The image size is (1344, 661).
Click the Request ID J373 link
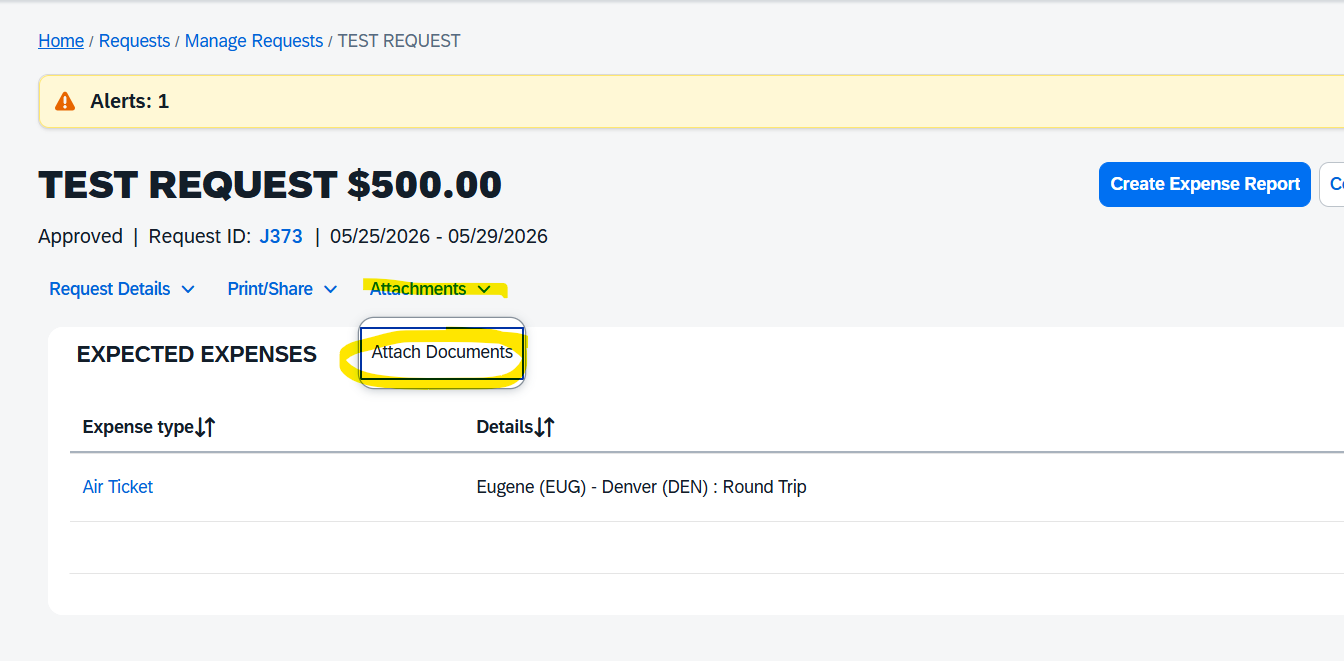pyautogui.click(x=281, y=236)
